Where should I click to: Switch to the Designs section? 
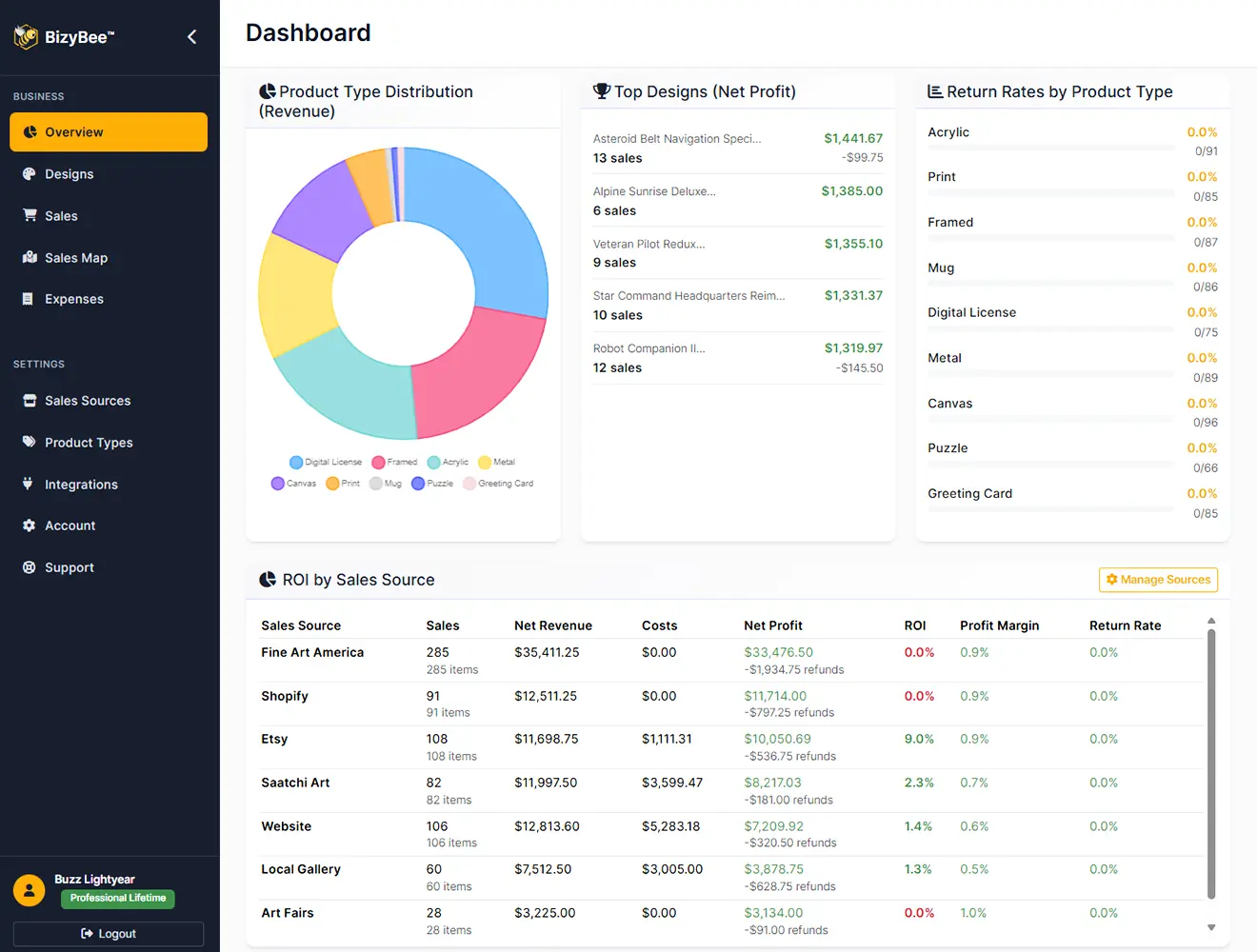(x=108, y=174)
